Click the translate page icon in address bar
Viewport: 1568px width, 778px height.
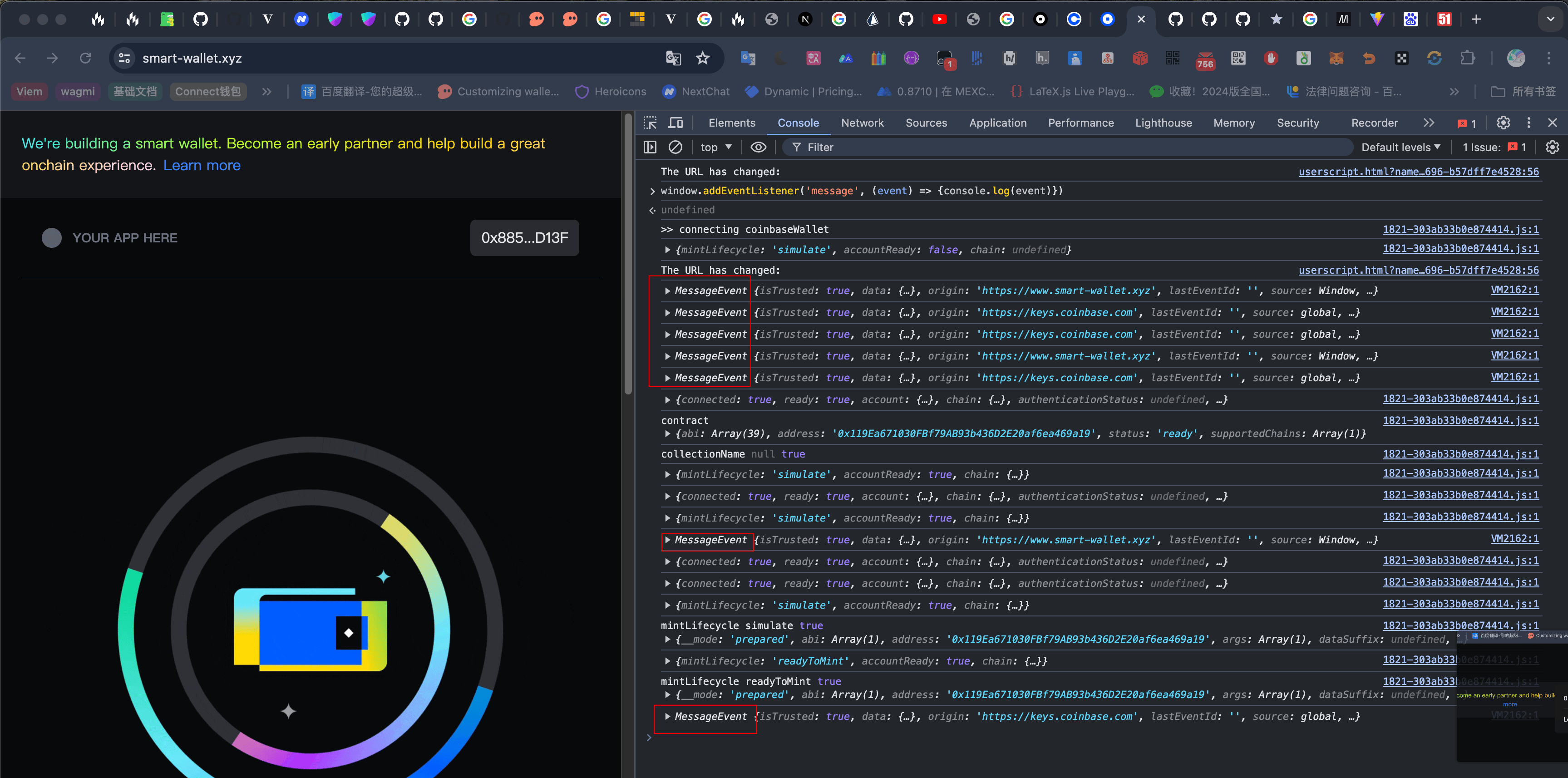click(673, 58)
